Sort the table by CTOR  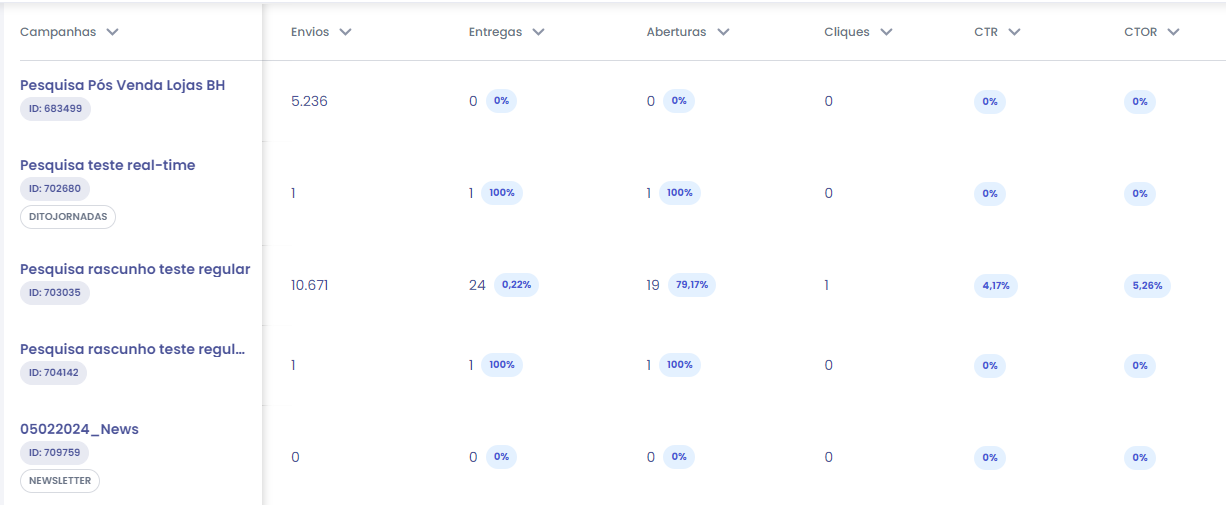click(1173, 32)
